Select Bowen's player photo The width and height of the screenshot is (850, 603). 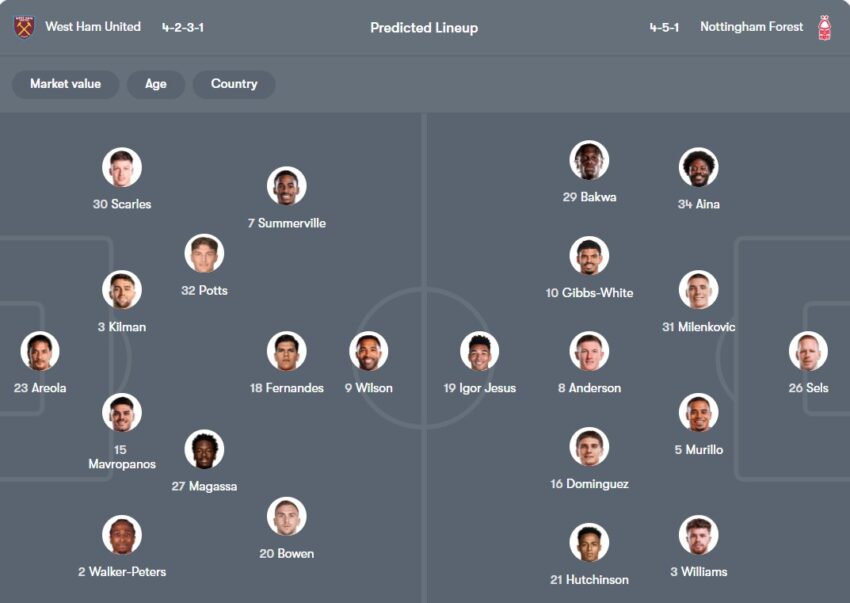[287, 517]
